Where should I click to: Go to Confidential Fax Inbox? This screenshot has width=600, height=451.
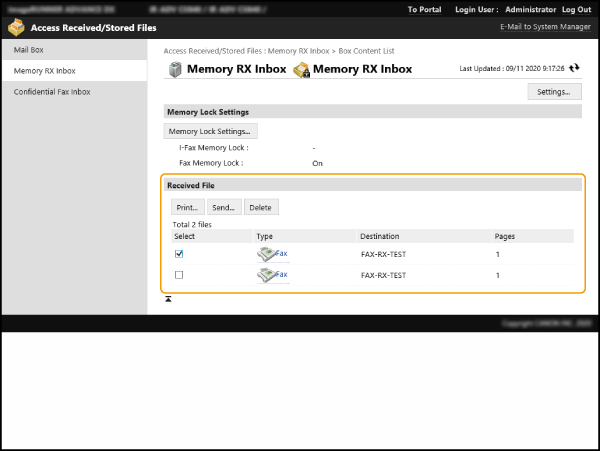[x=52, y=92]
